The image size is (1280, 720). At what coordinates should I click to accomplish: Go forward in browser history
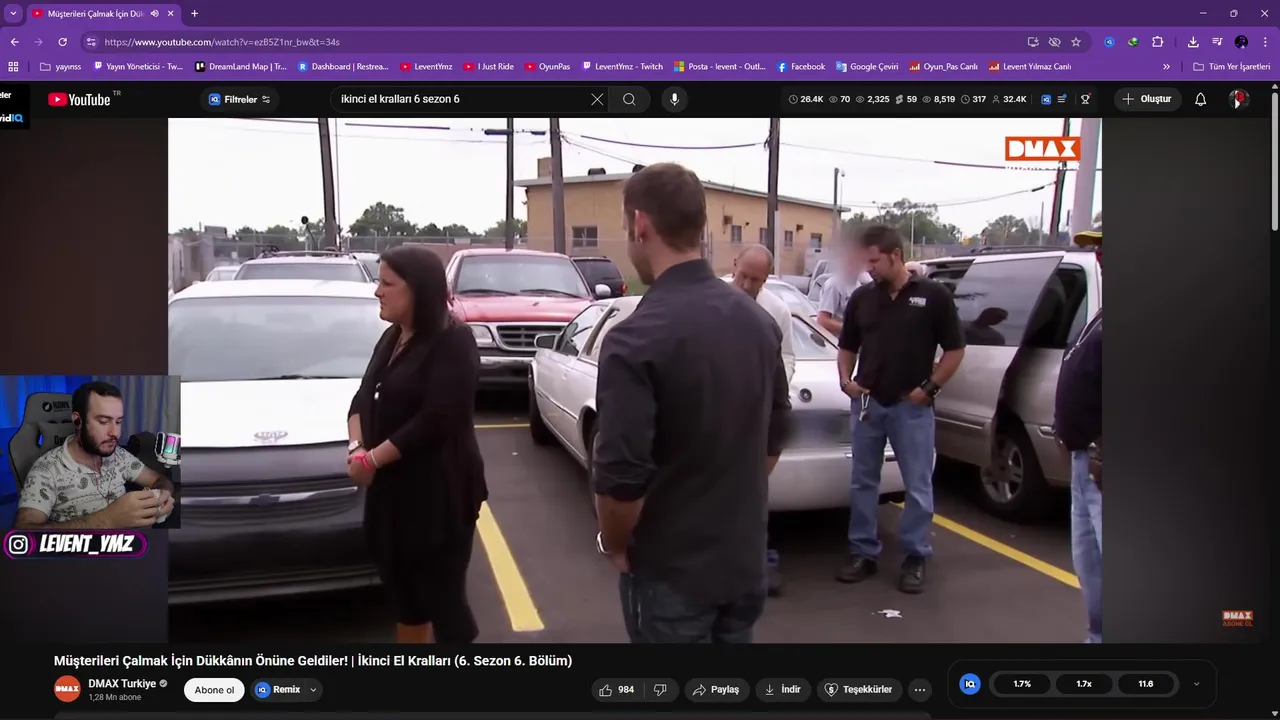(38, 42)
